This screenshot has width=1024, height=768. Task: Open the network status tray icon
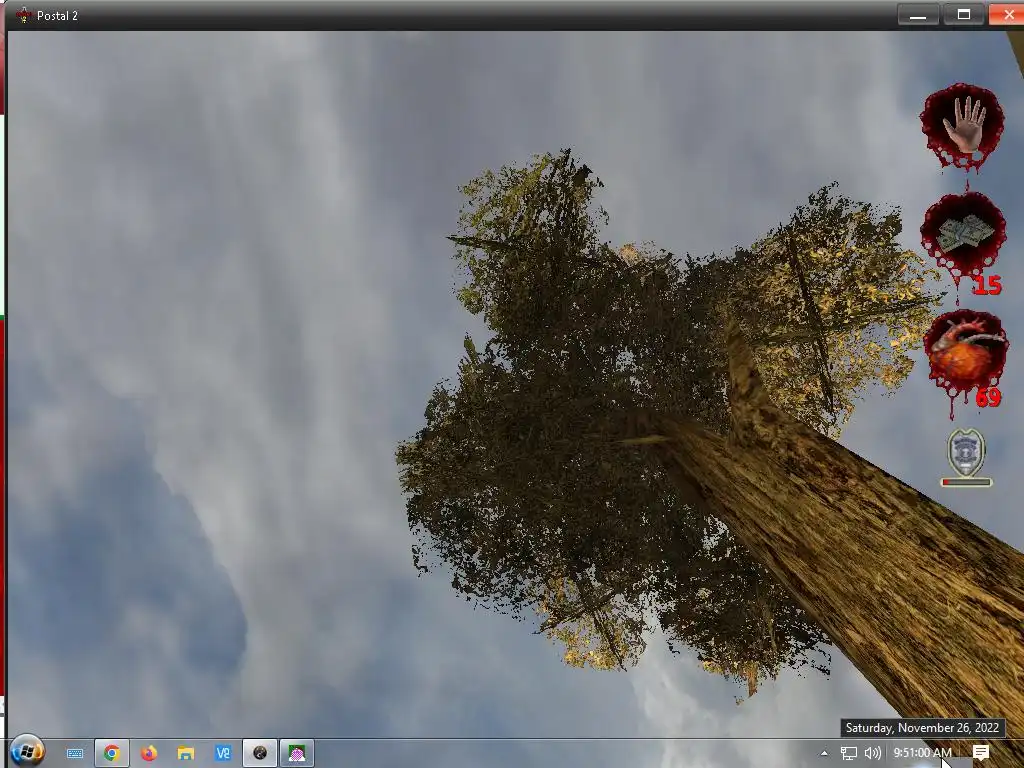tap(848, 754)
